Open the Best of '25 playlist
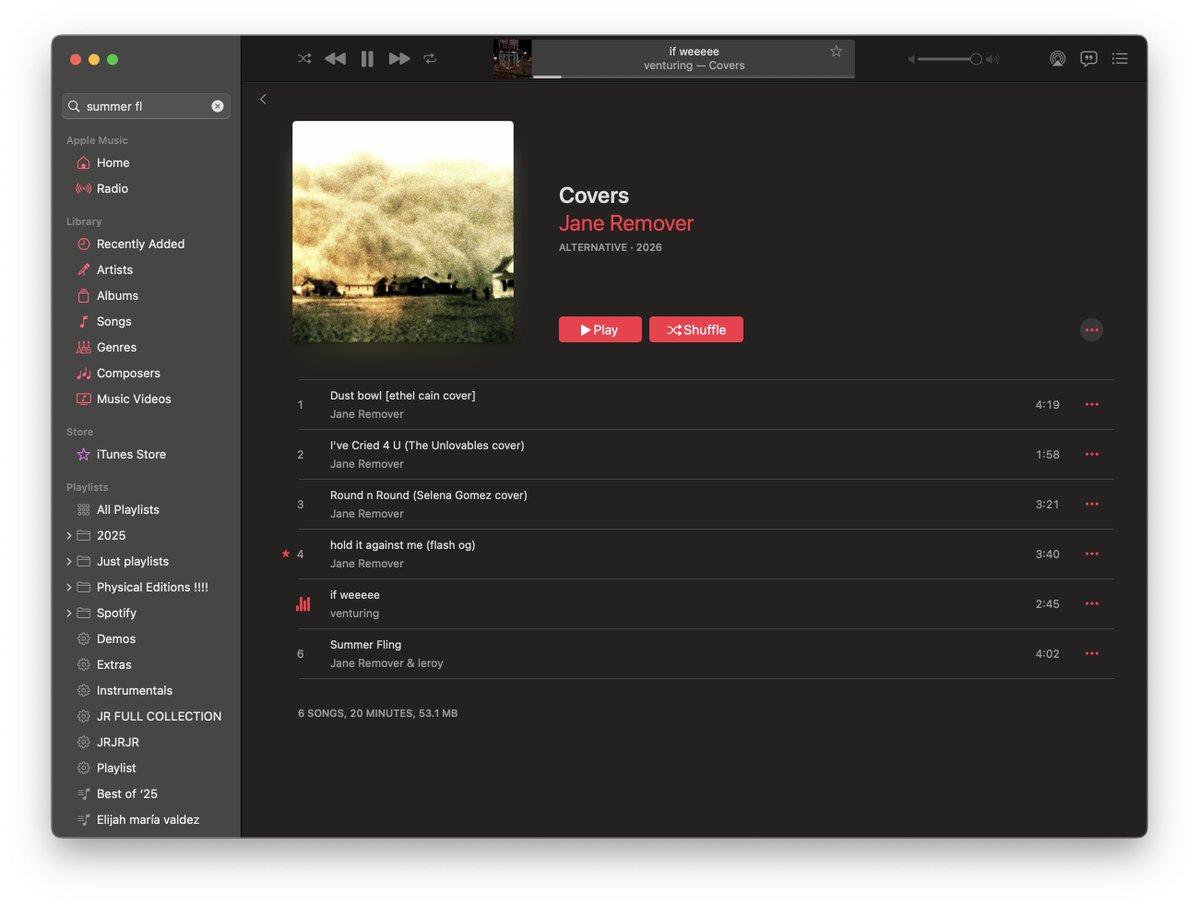The image size is (1199, 906). coord(127,794)
